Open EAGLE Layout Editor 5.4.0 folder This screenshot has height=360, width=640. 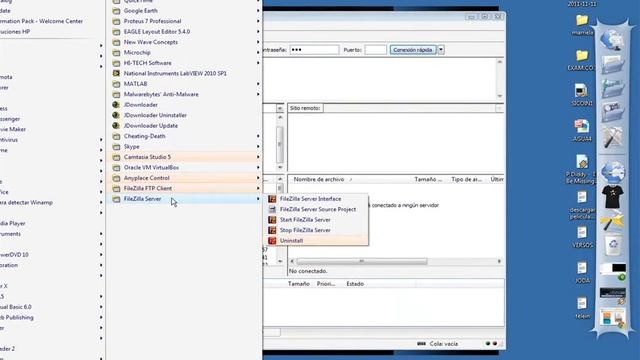click(156, 31)
